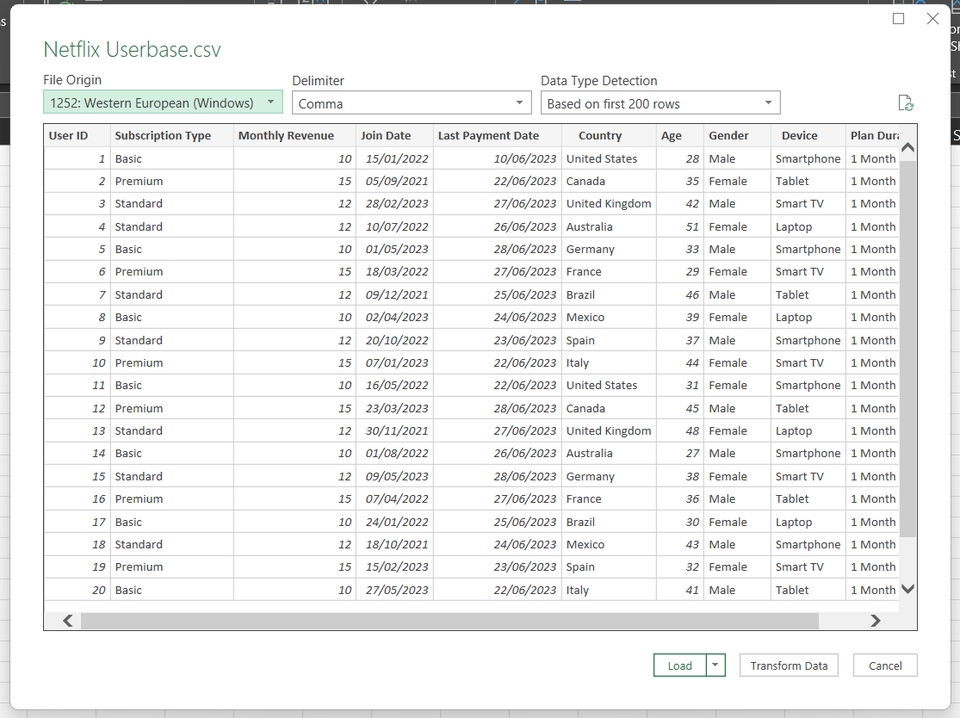The image size is (960, 718).
Task: Click the age 51 cell
Action: click(680, 226)
